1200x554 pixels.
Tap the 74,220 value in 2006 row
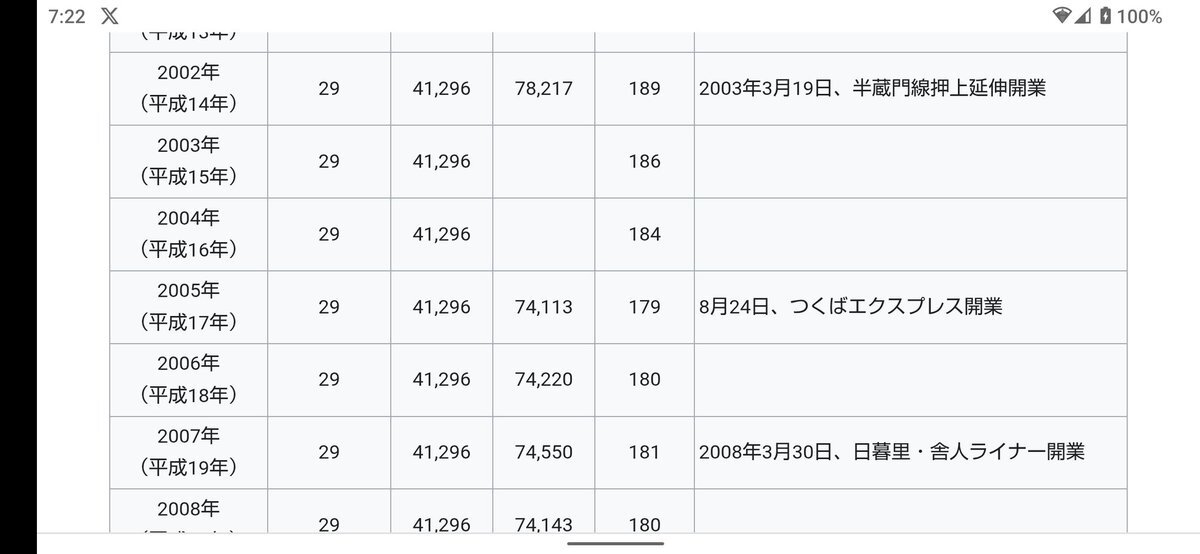coord(544,380)
